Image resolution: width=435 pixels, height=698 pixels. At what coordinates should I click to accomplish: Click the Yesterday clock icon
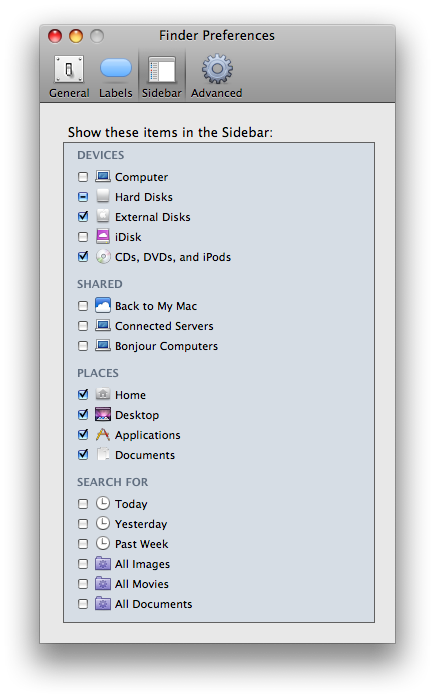click(103, 524)
